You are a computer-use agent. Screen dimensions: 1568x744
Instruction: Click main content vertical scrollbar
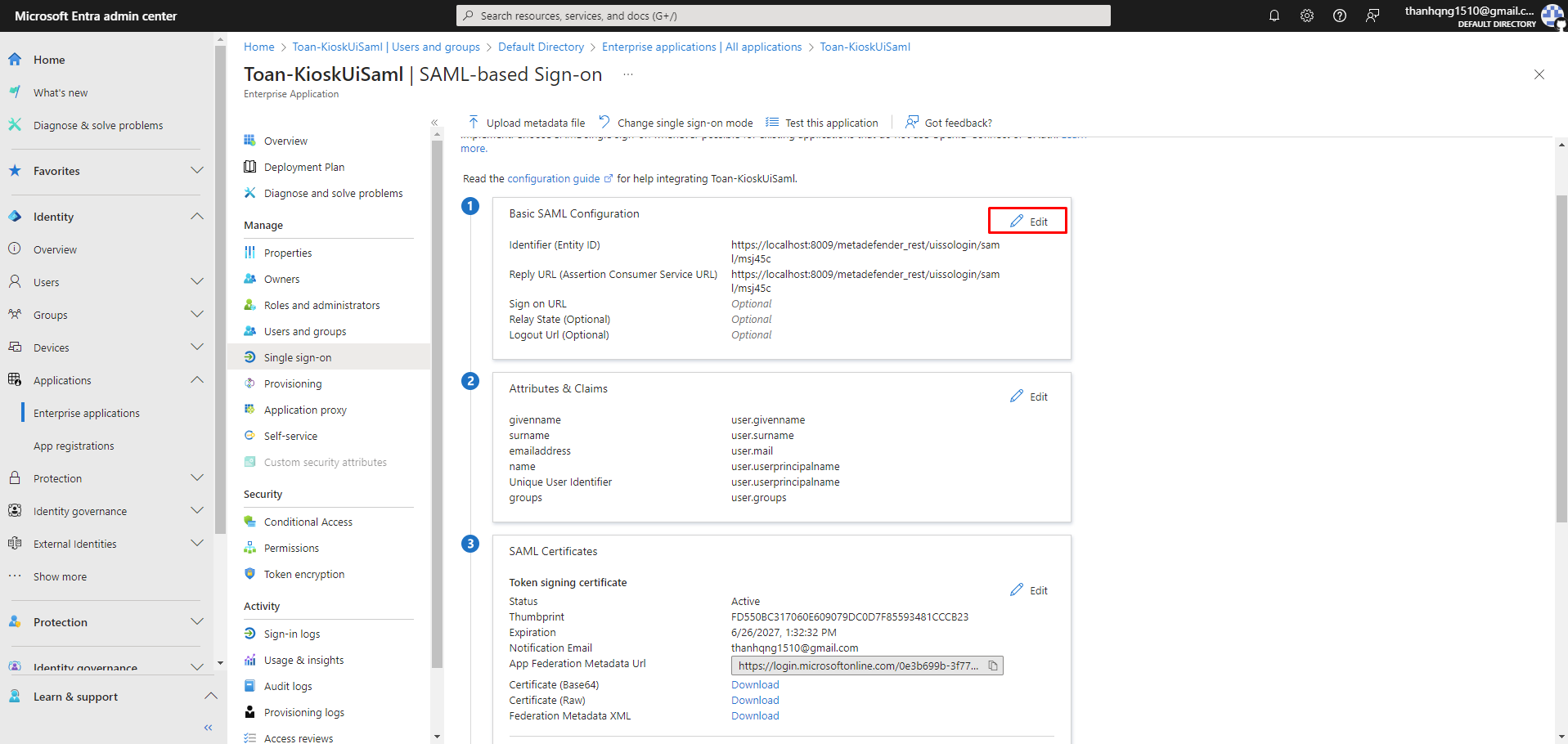(x=1561, y=359)
